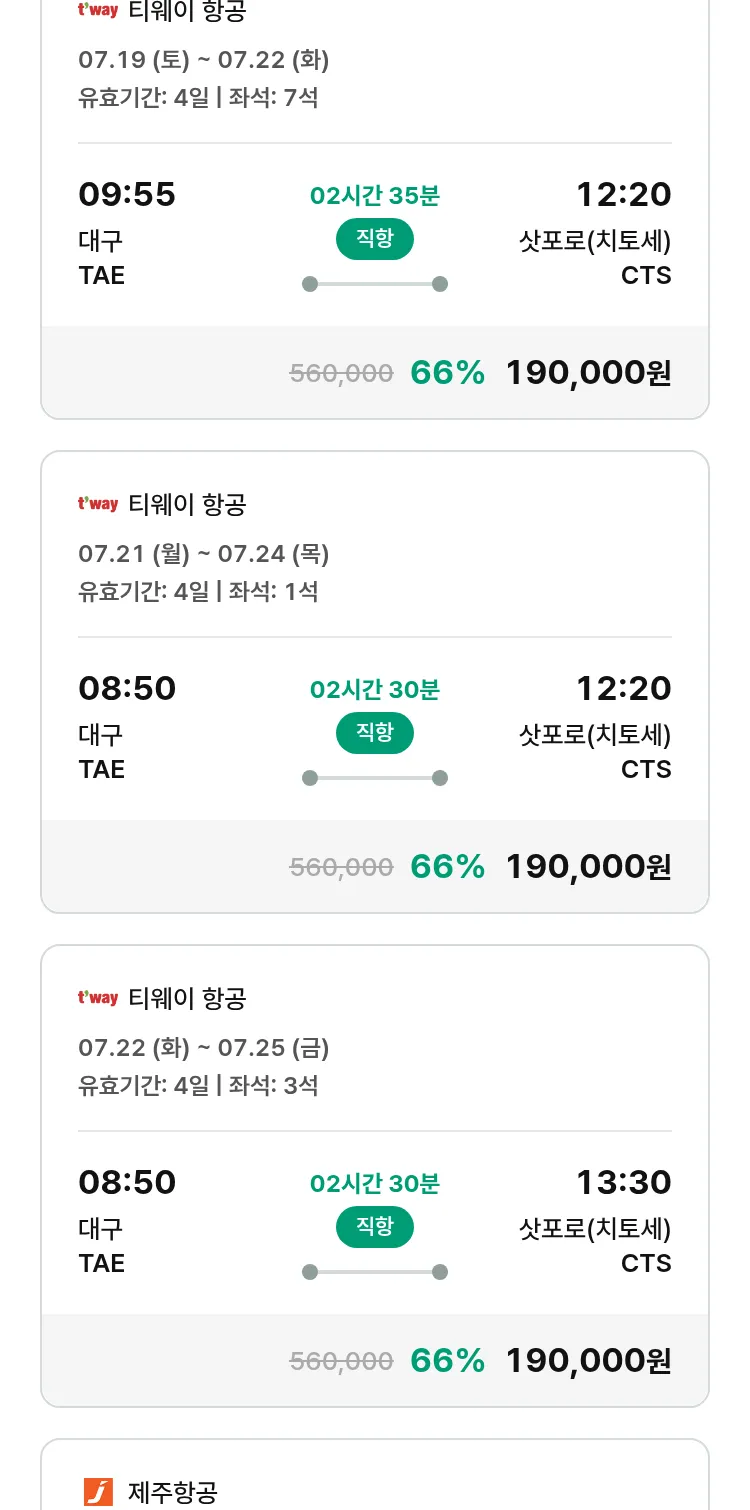Tap the 07.19 (토) ~ 07.22 (화) date range

(x=204, y=60)
